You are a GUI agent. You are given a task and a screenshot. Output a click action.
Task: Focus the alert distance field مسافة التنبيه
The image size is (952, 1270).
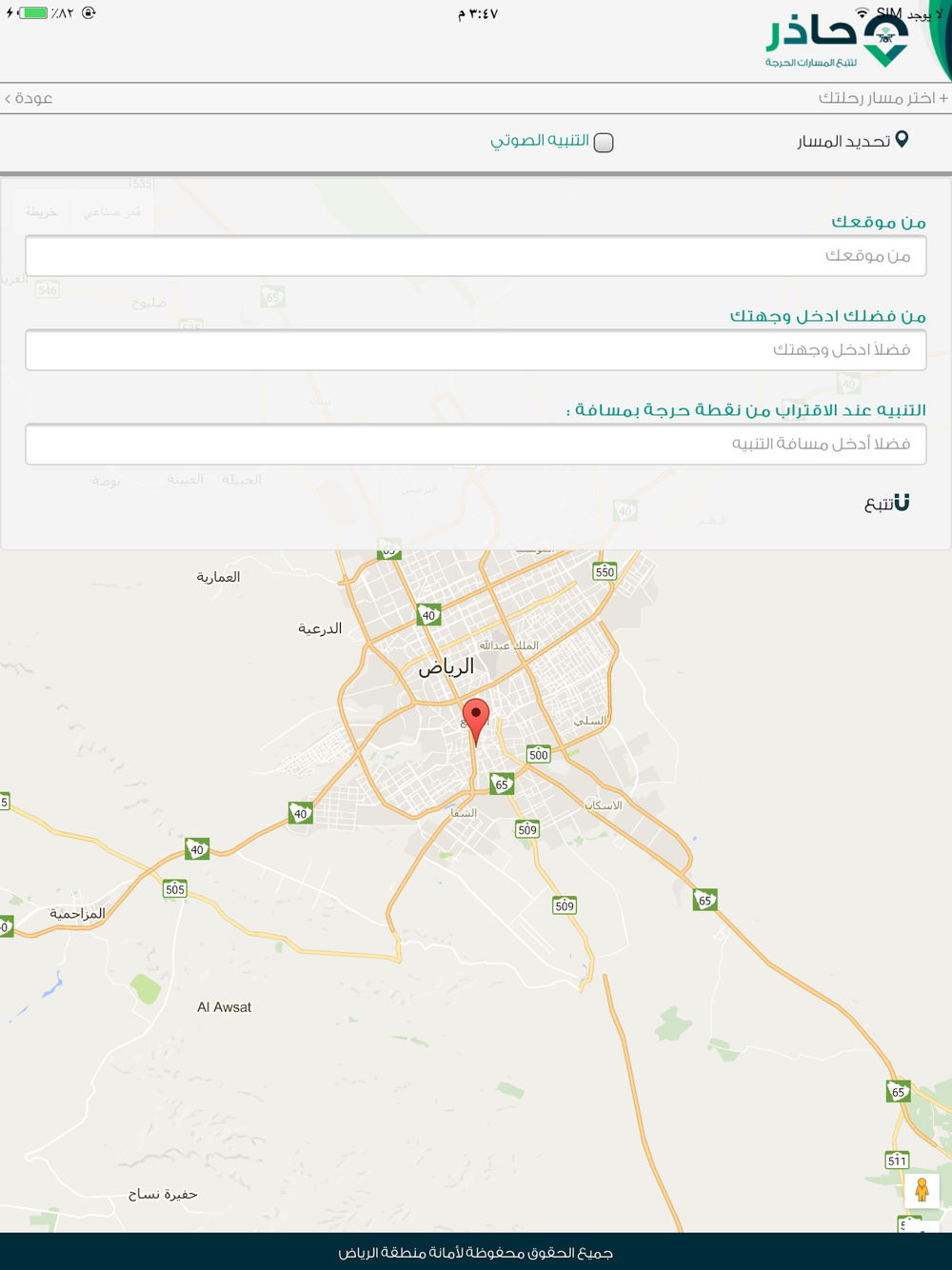pyautogui.click(x=476, y=444)
